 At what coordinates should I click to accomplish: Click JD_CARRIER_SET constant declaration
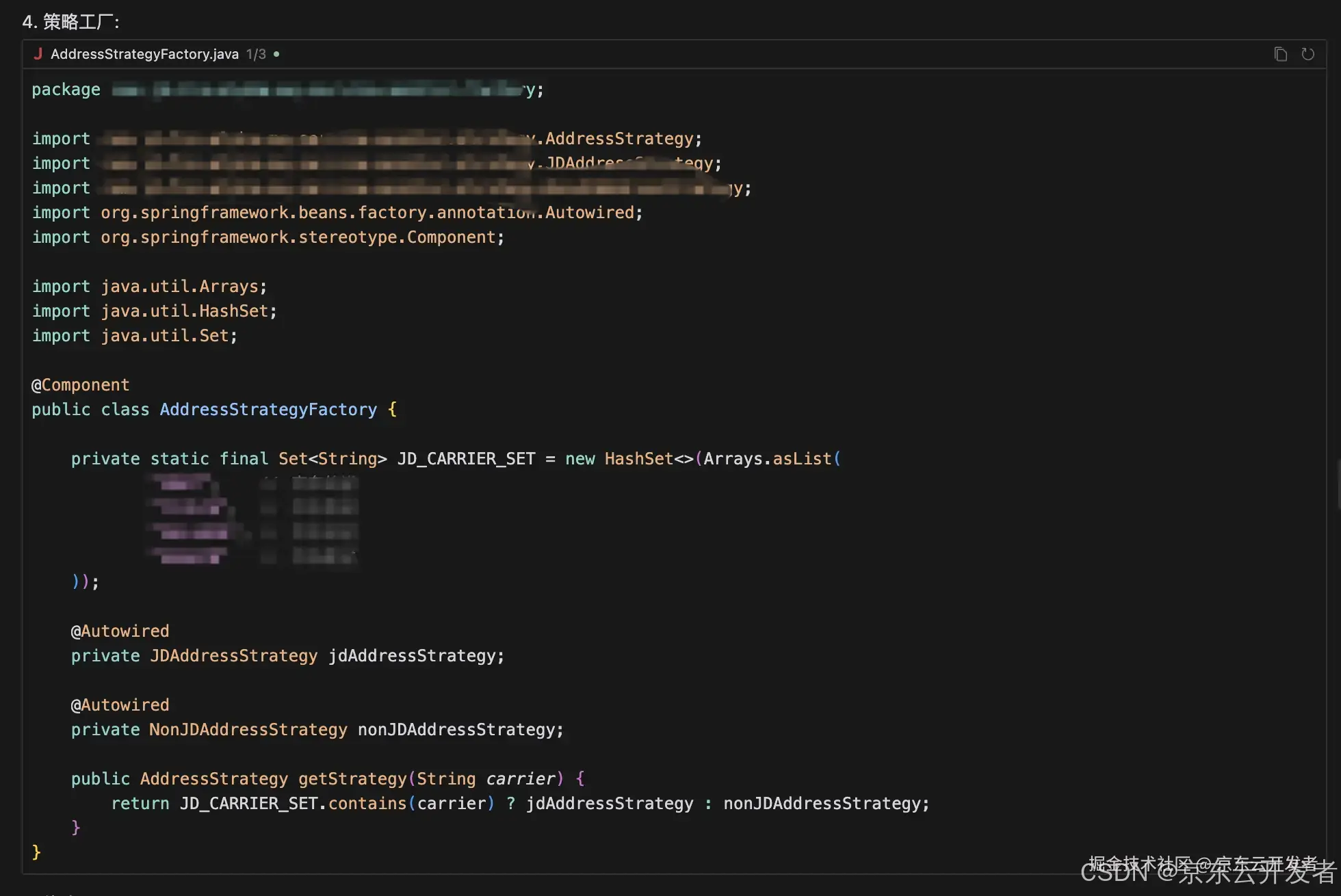pos(467,459)
